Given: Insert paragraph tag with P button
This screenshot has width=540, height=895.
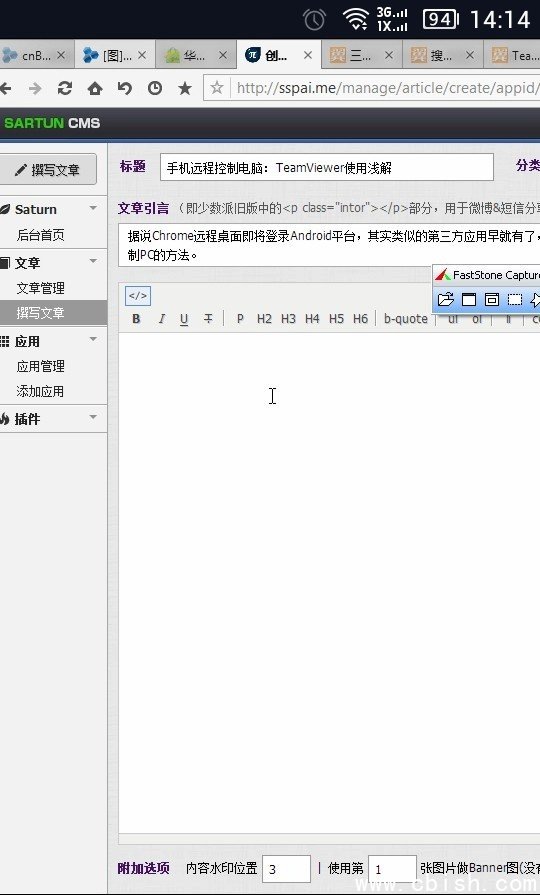Looking at the screenshot, I should 240,319.
